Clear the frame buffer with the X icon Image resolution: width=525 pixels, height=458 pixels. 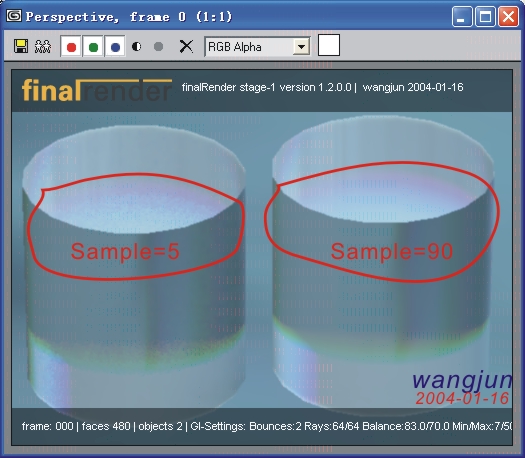(x=186, y=46)
